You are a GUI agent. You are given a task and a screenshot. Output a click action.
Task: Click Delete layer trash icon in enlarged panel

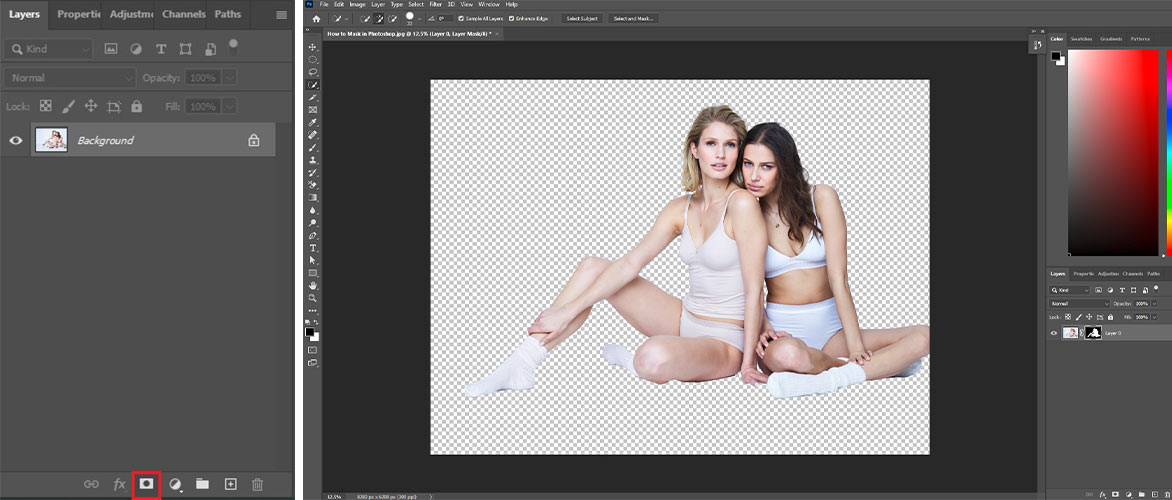(x=257, y=484)
